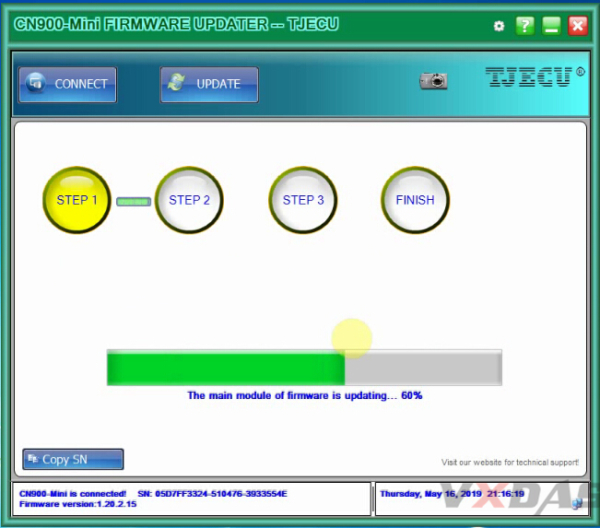Select the FINISH circle
The width and height of the screenshot is (600, 528).
point(415,200)
